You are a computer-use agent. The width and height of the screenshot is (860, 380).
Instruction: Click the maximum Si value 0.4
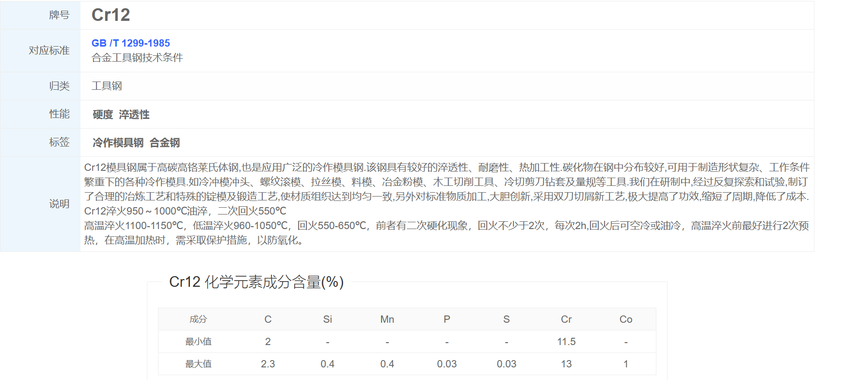click(x=327, y=364)
